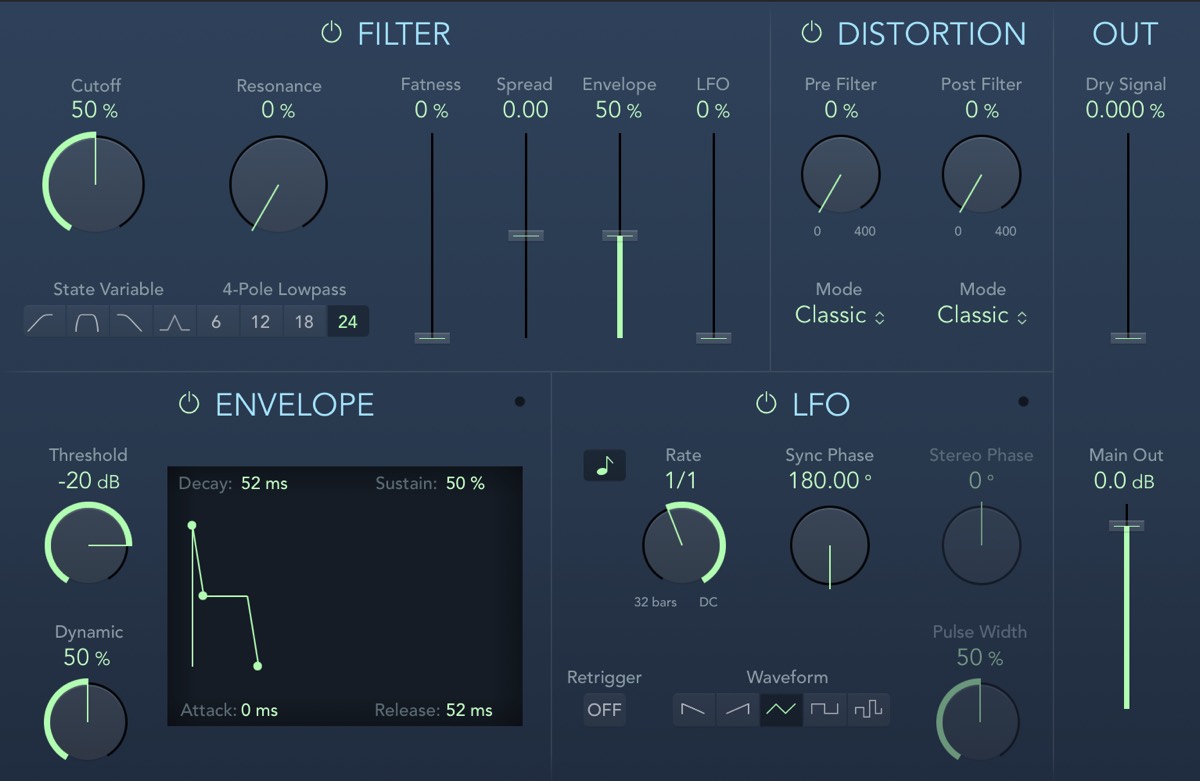Select the lowpass filter shape icon
The width and height of the screenshot is (1200, 781).
click(131, 322)
